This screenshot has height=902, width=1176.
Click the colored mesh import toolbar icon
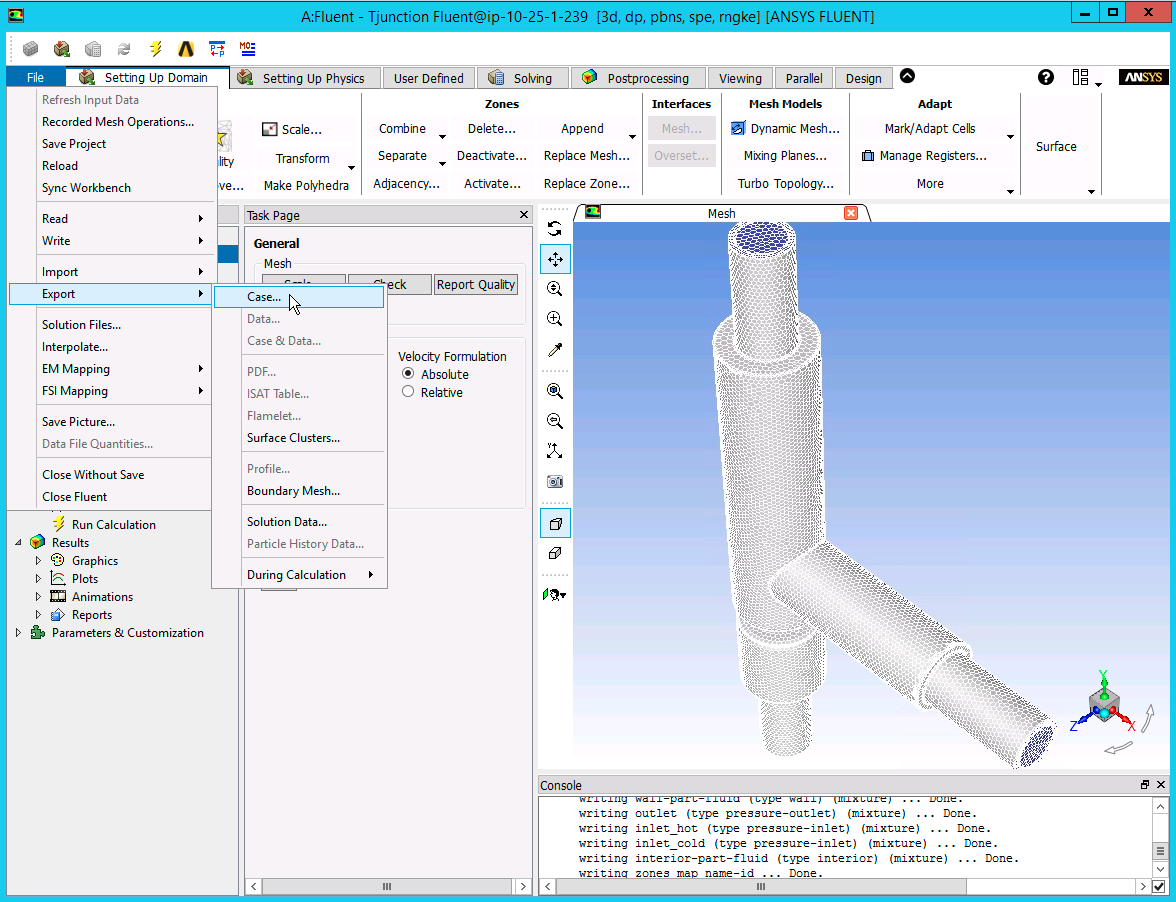[x=62, y=49]
